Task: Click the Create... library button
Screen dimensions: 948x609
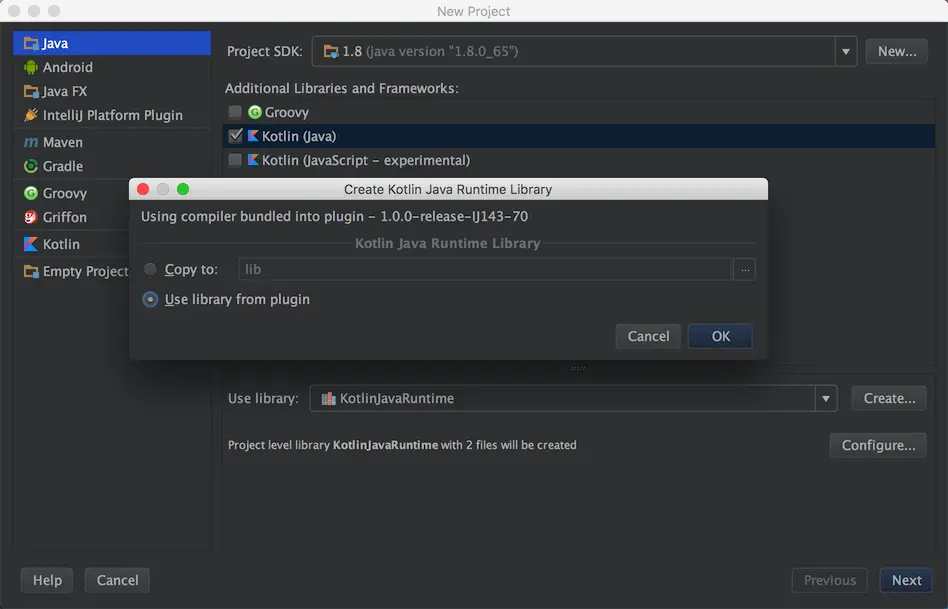Action: click(889, 399)
